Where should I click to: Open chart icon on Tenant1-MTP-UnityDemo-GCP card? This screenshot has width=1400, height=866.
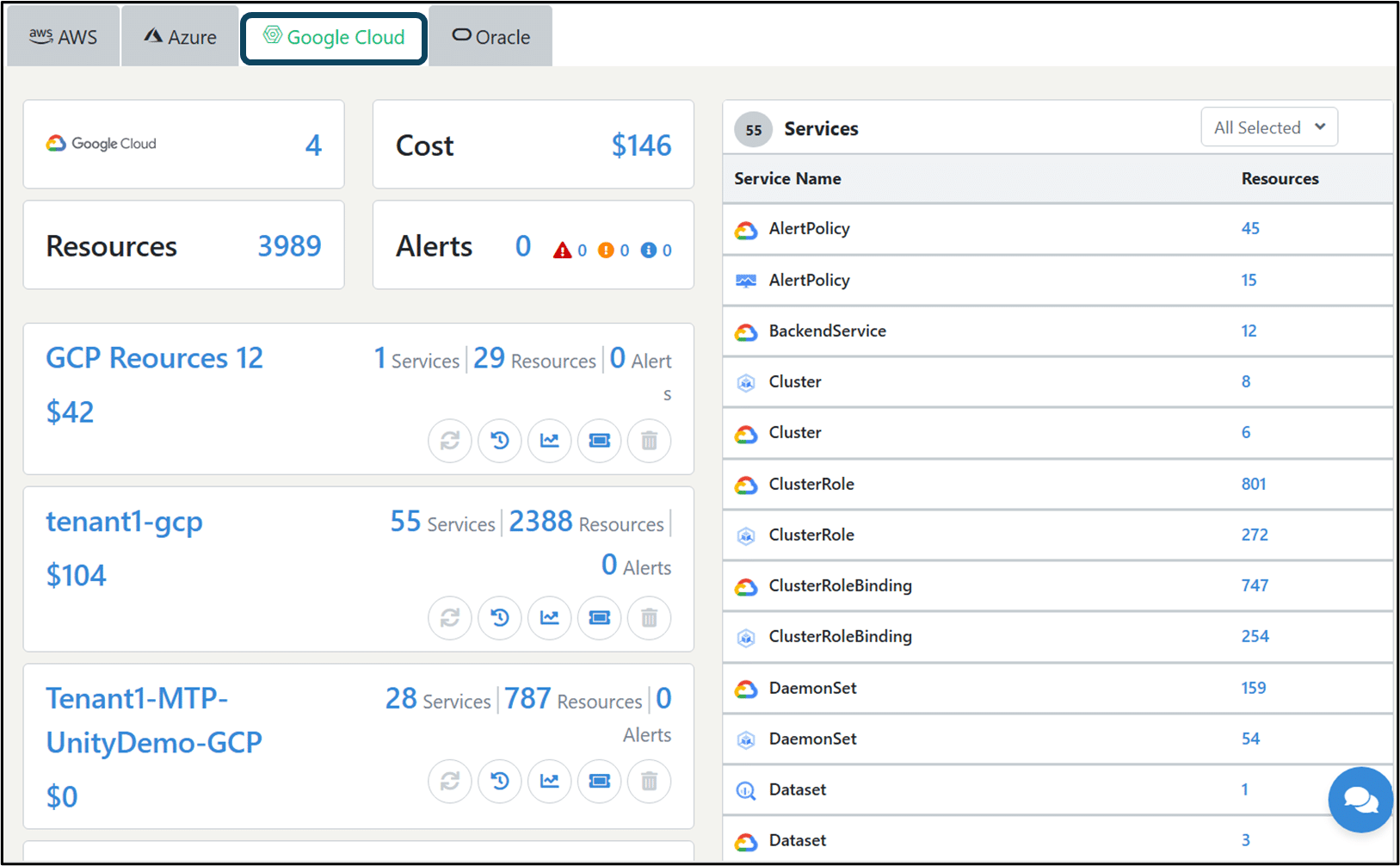[x=550, y=782]
